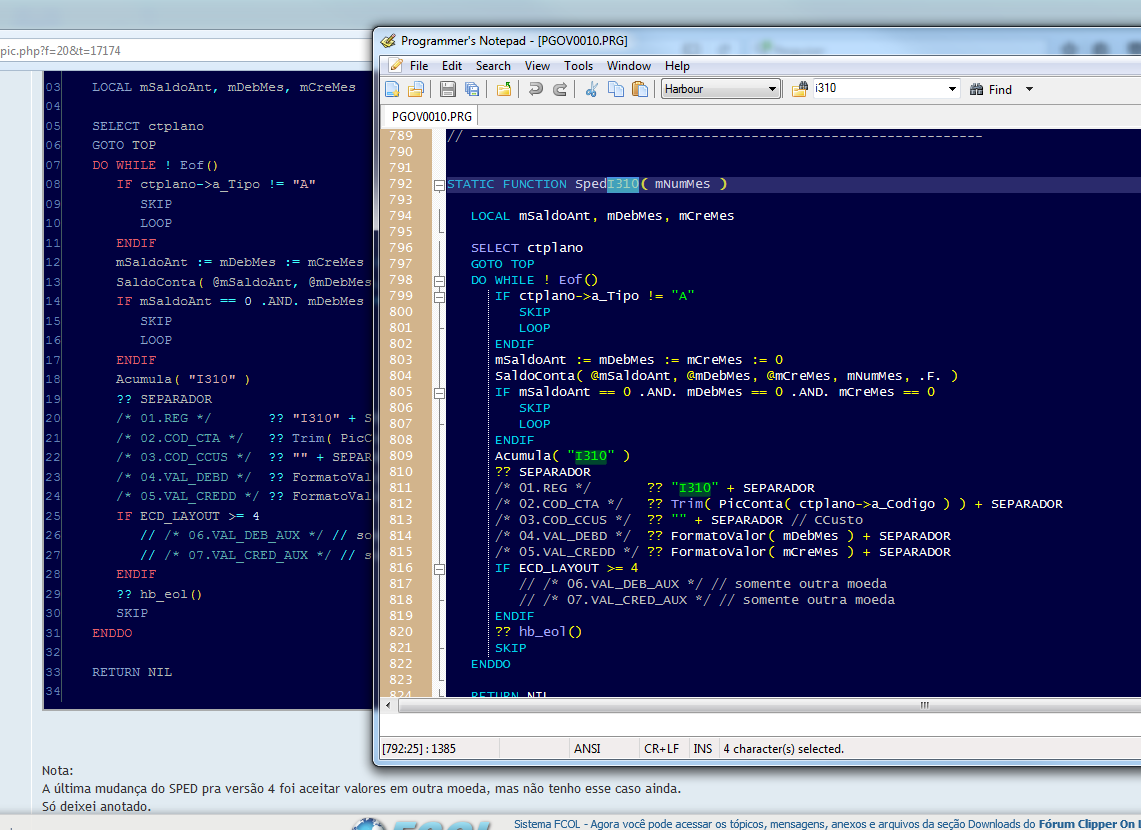This screenshot has width=1141, height=830.
Task: Expand the Find button options arrow
Action: click(1029, 89)
